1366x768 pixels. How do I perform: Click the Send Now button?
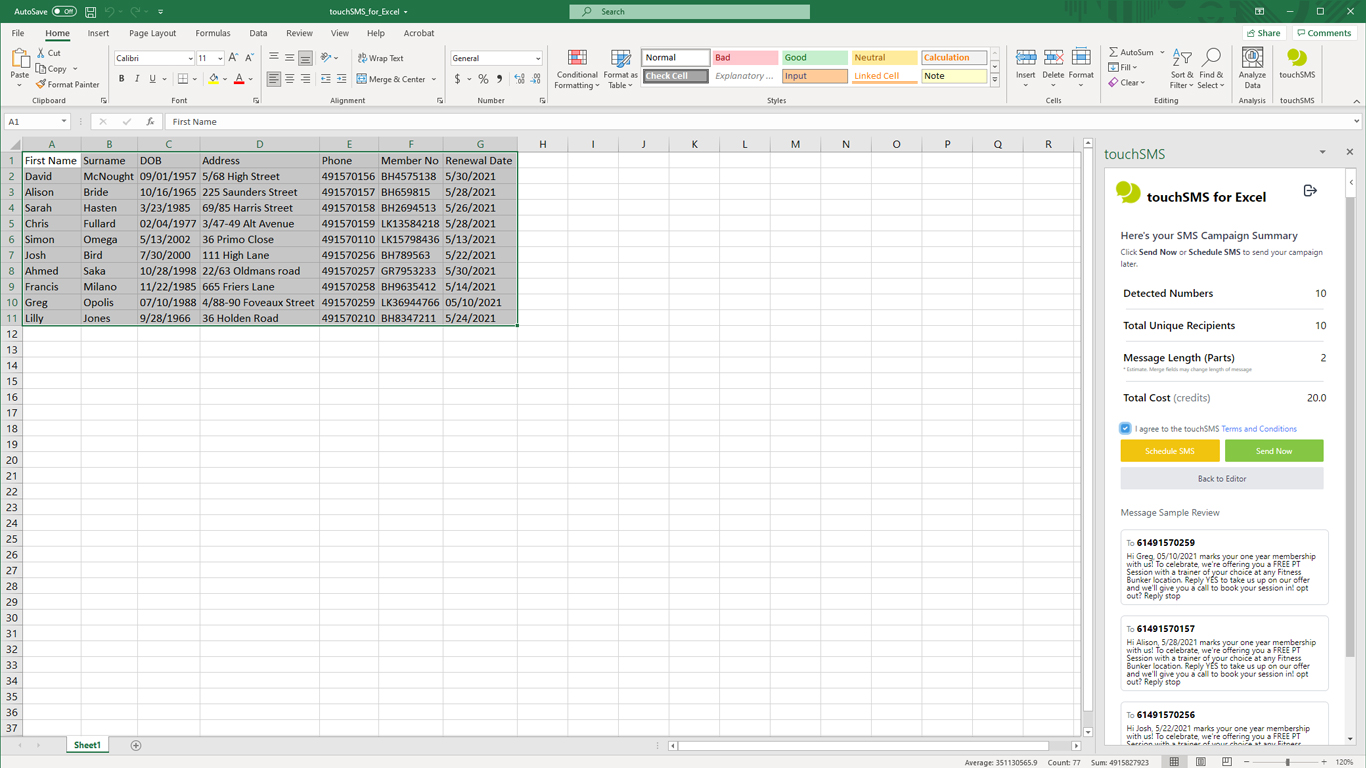pyautogui.click(x=1274, y=451)
